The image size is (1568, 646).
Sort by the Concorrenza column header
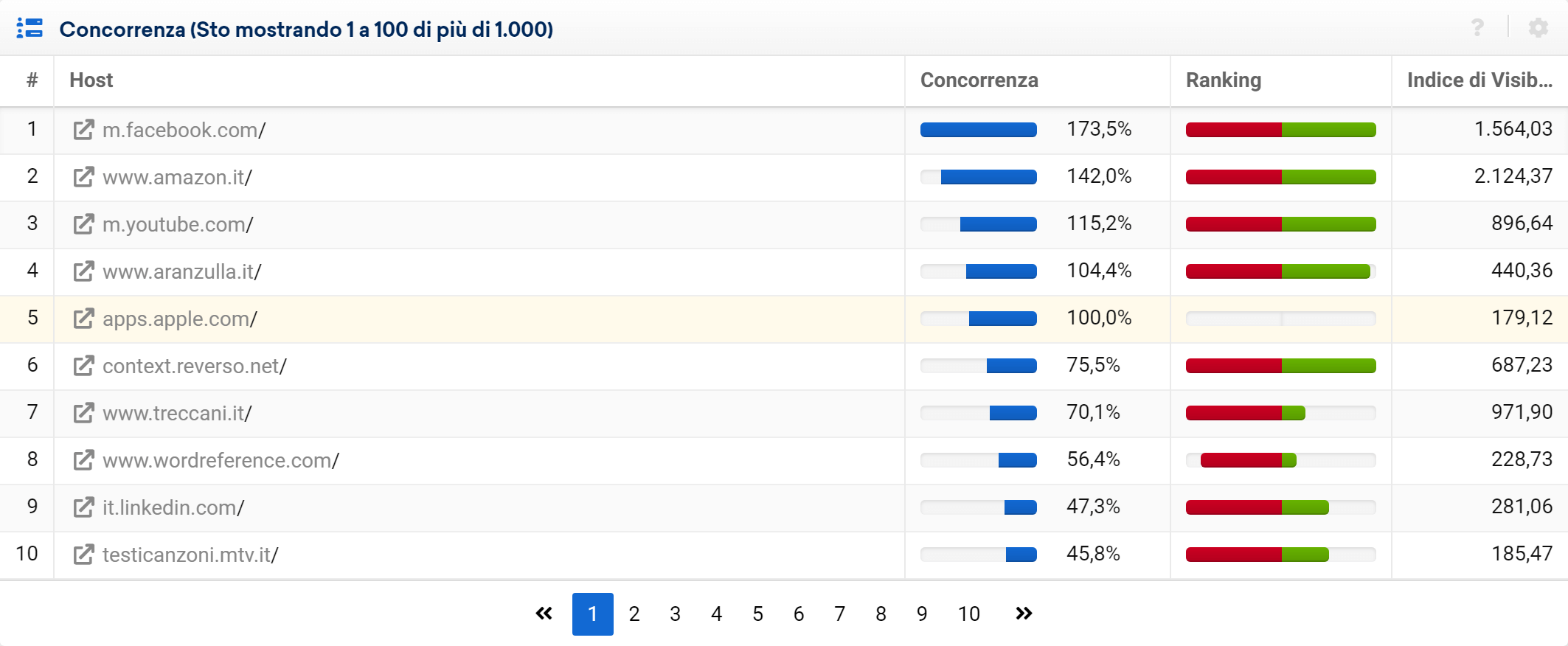pos(979,80)
